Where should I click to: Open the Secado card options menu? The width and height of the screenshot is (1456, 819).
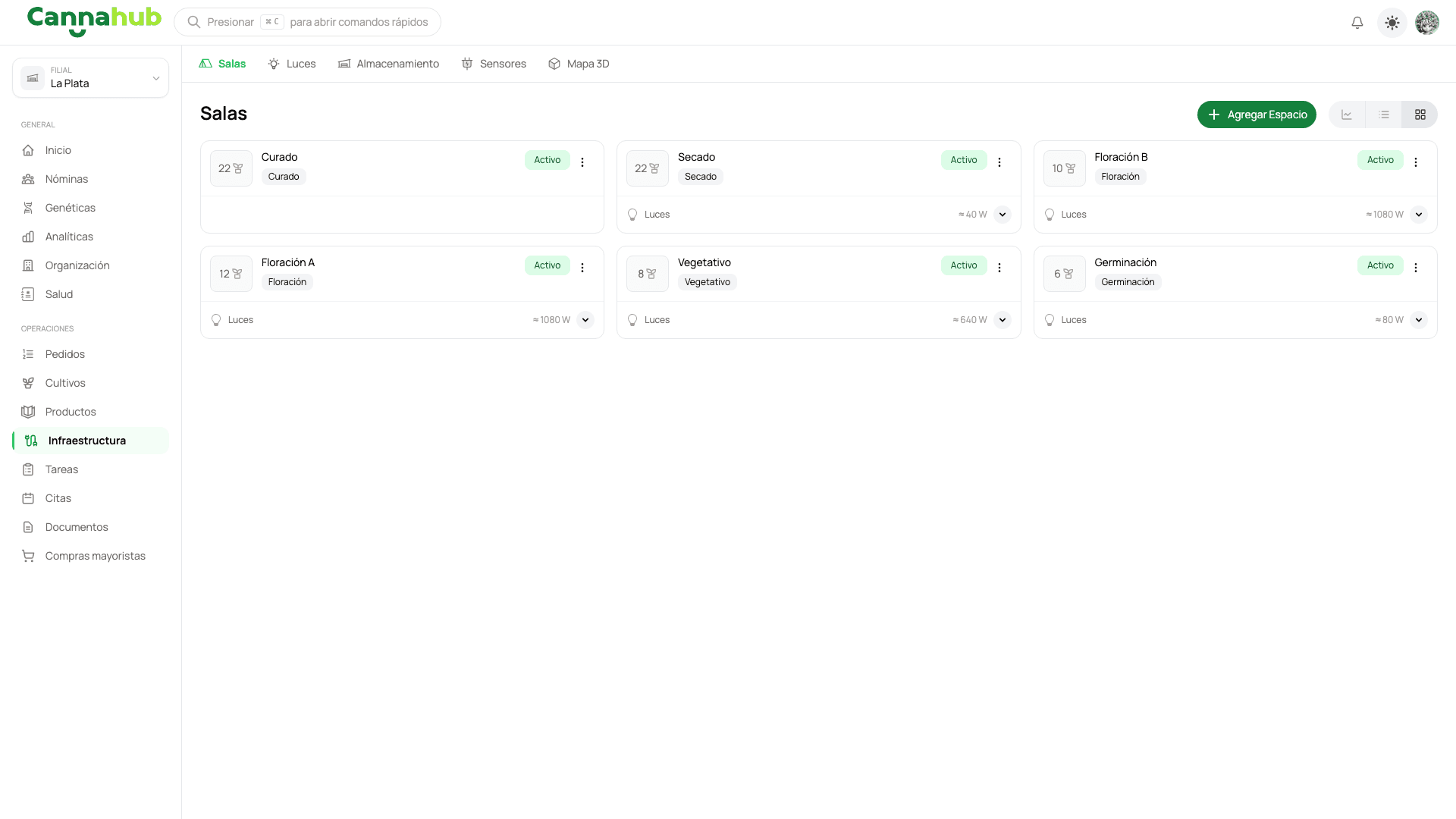point(999,162)
